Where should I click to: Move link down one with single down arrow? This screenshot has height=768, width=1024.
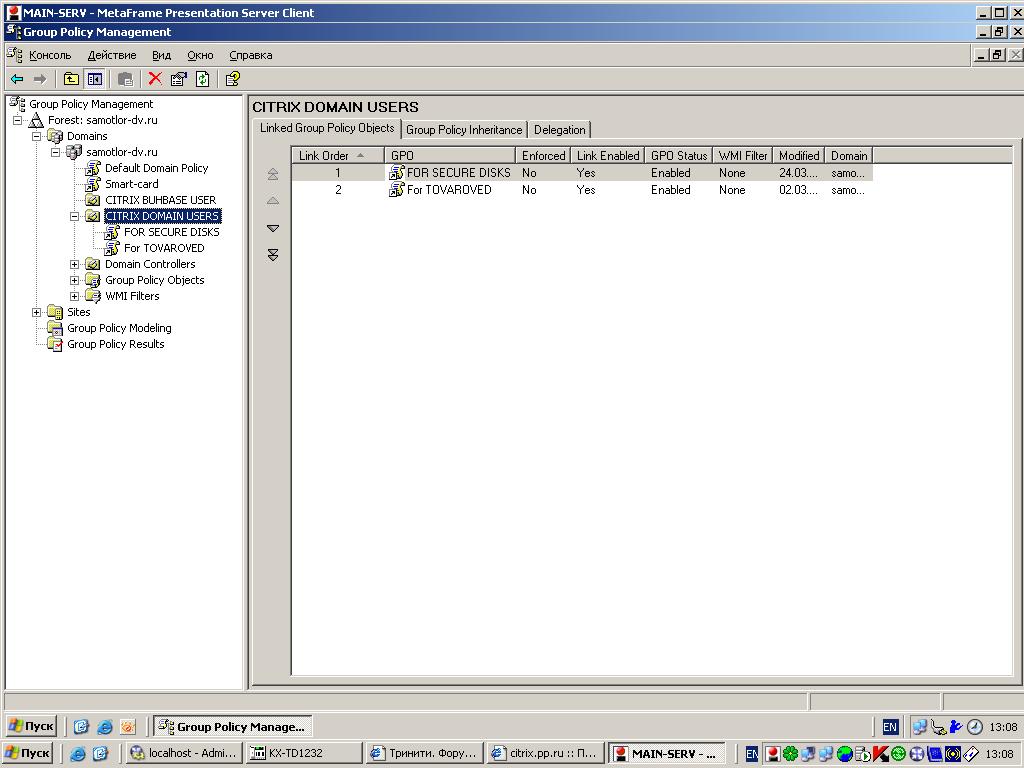pyautogui.click(x=273, y=228)
